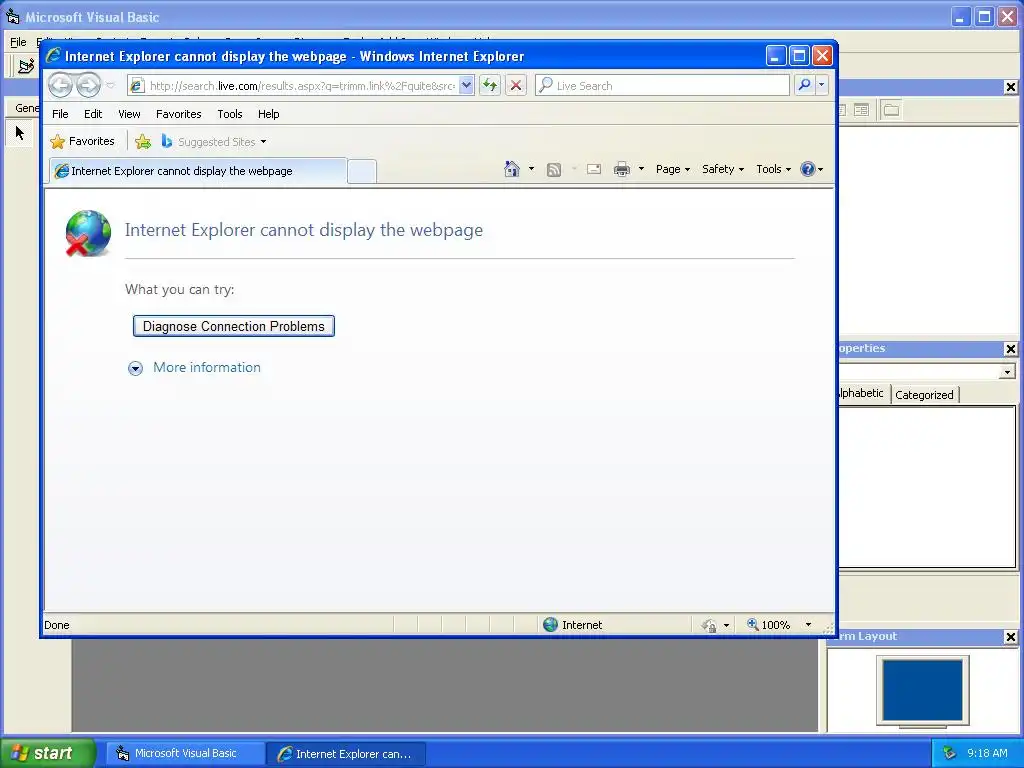
Task: Click the RSS feeds icon
Action: coord(554,170)
